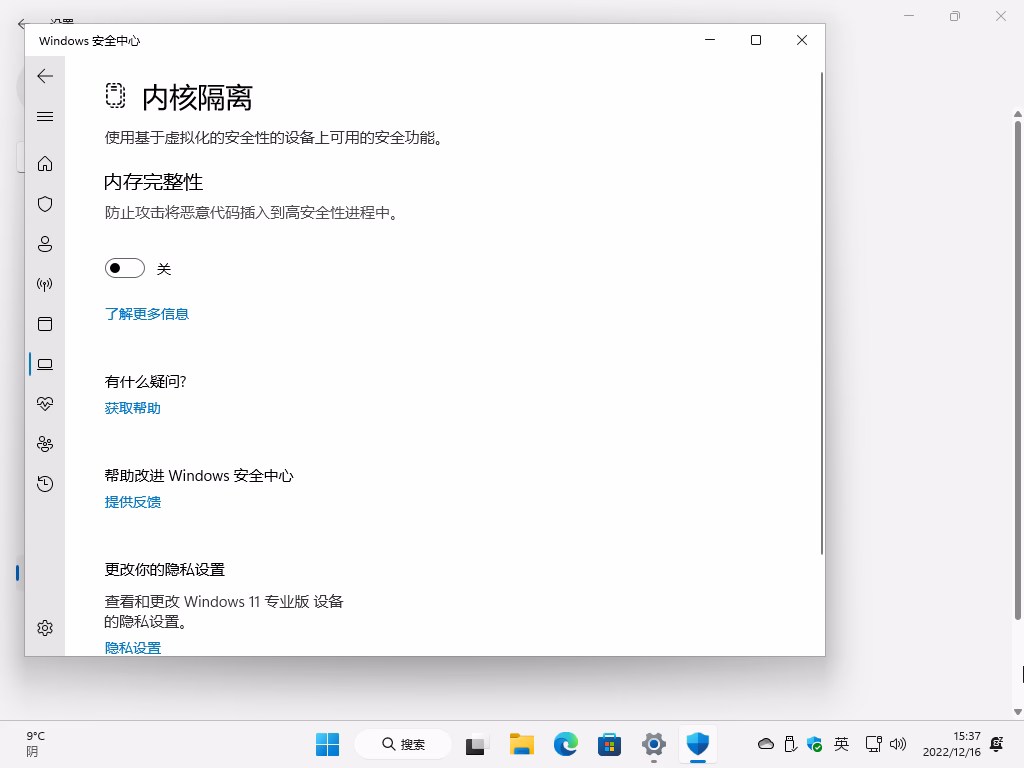
Task: Click 提供反馈 to improve Windows 安全中心
Action: tap(130, 501)
